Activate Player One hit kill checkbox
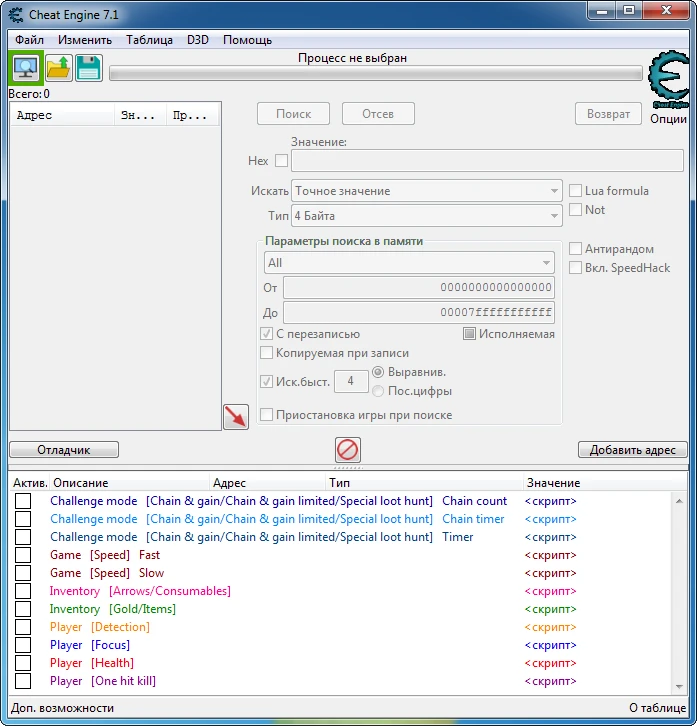697x726 pixels. pyautogui.click(x=23, y=681)
